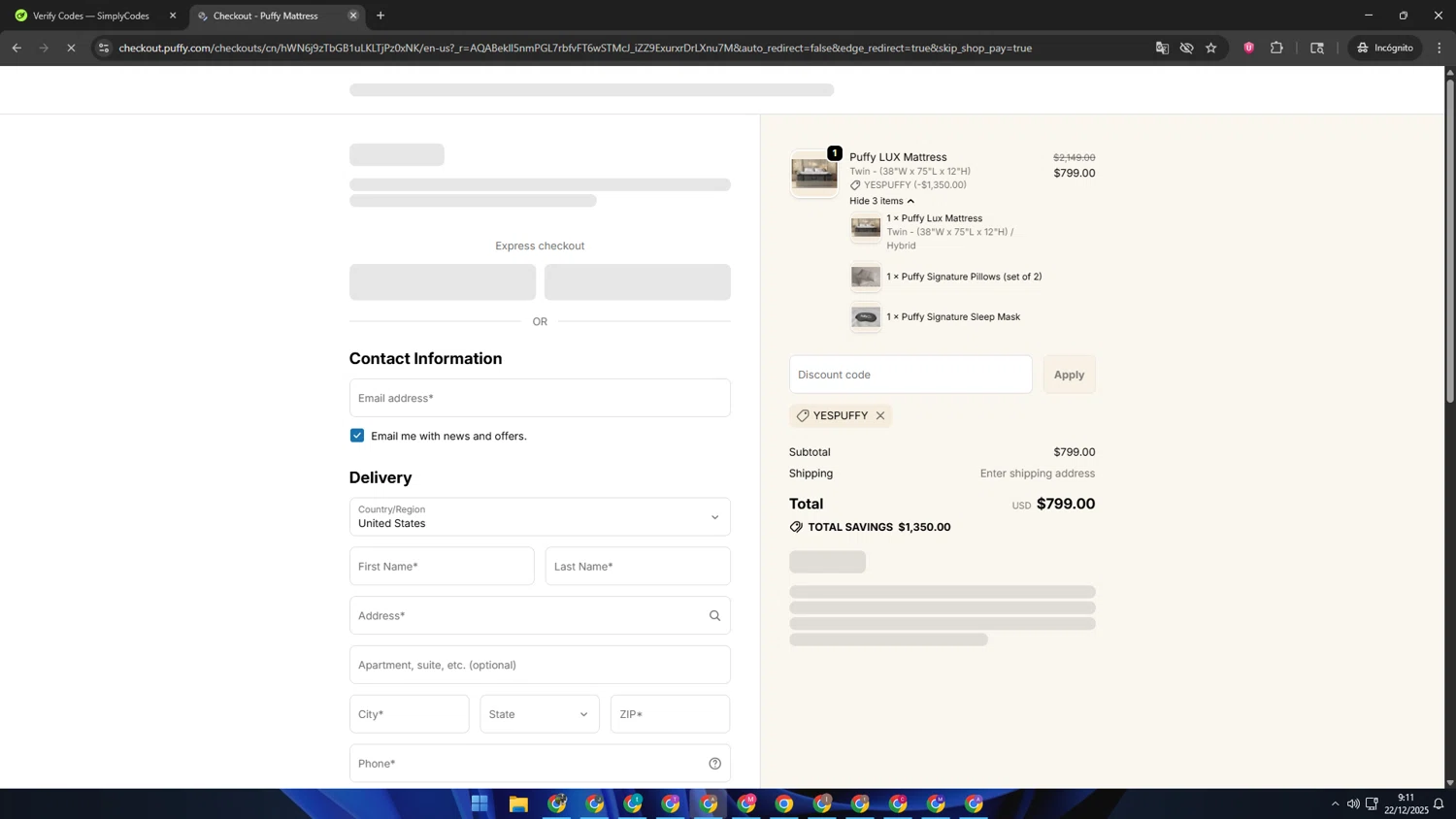Click the Last Name field
1456x819 pixels.
pyautogui.click(x=638, y=566)
